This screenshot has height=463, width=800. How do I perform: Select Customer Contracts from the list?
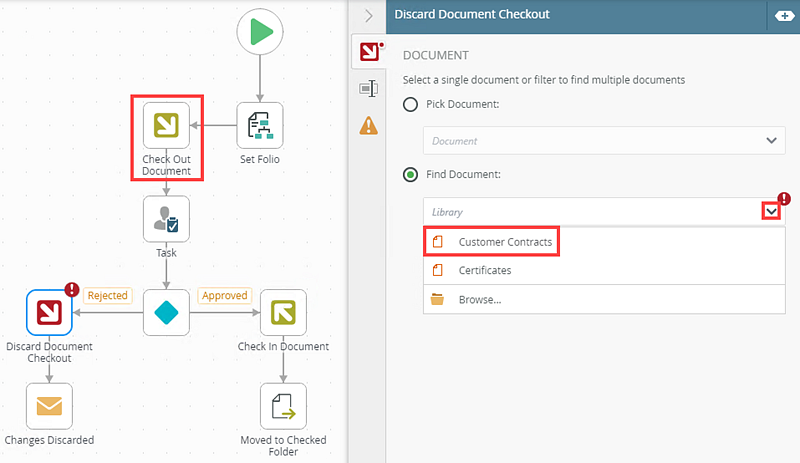pyautogui.click(x=504, y=242)
